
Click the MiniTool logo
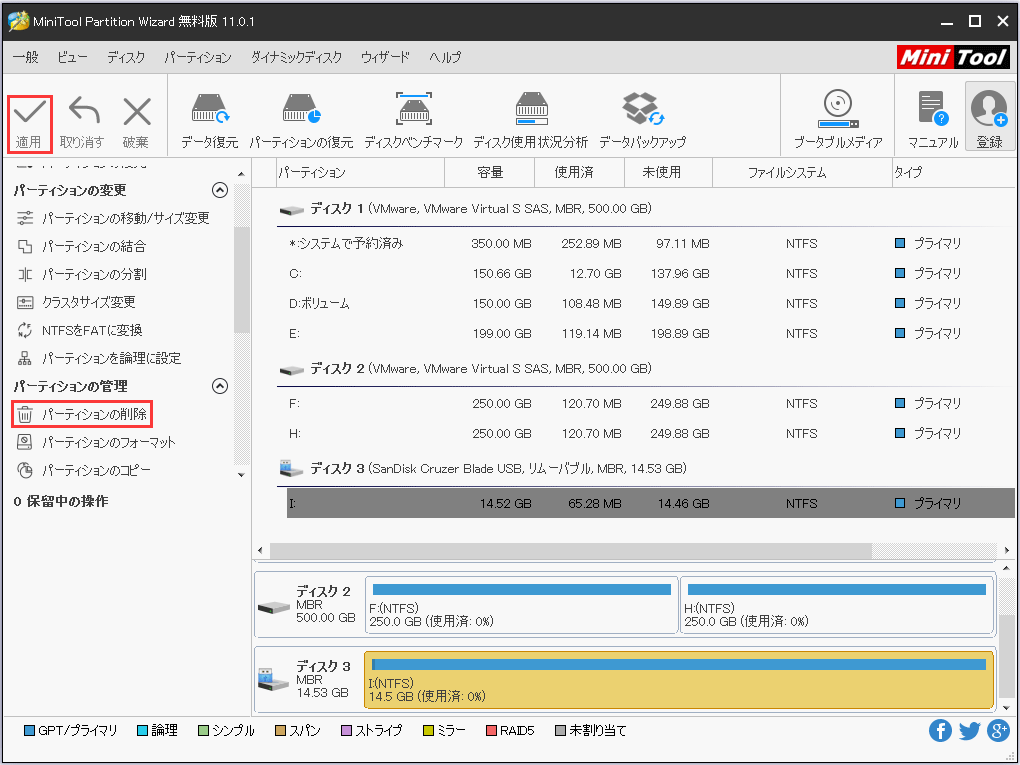953,57
